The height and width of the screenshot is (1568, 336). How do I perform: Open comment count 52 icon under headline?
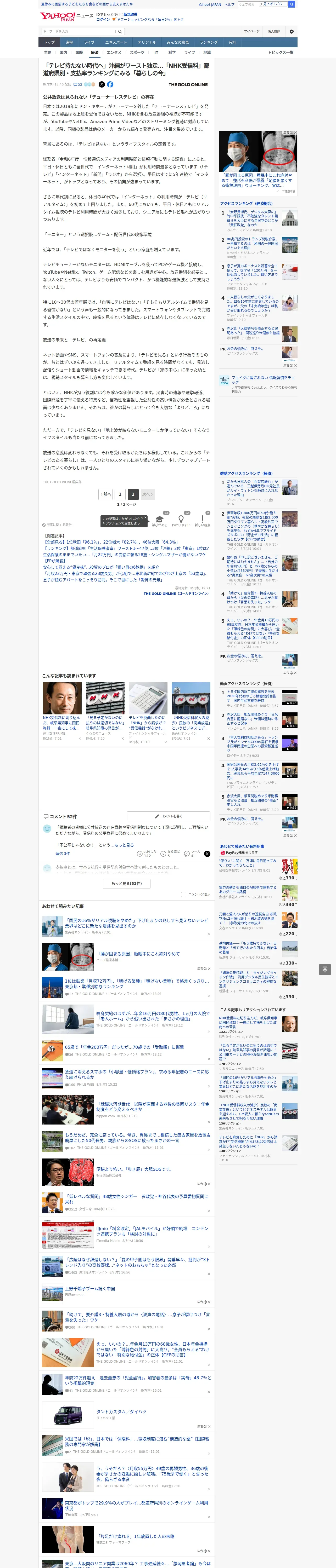pyautogui.click(x=78, y=85)
